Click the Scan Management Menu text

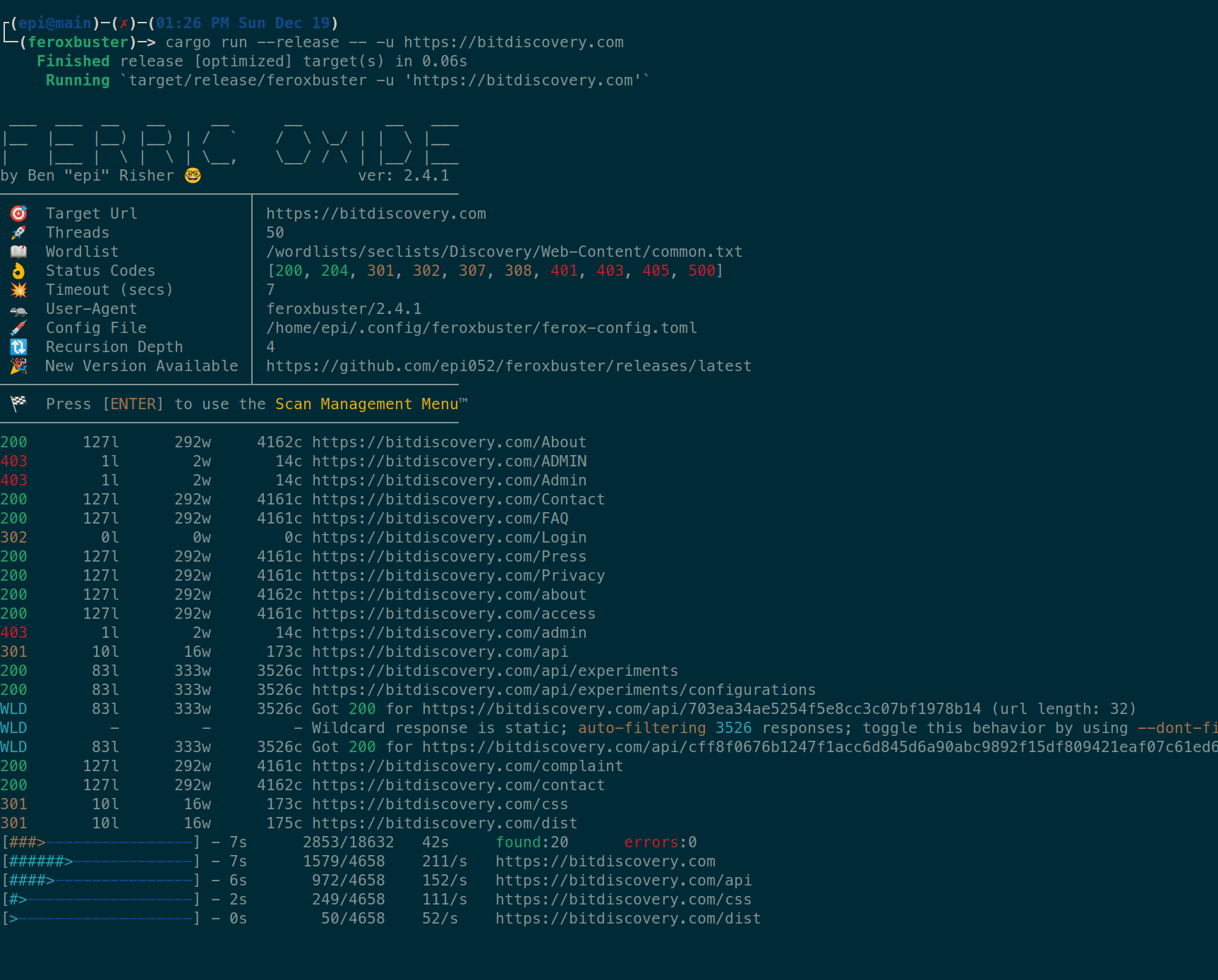tap(366, 404)
